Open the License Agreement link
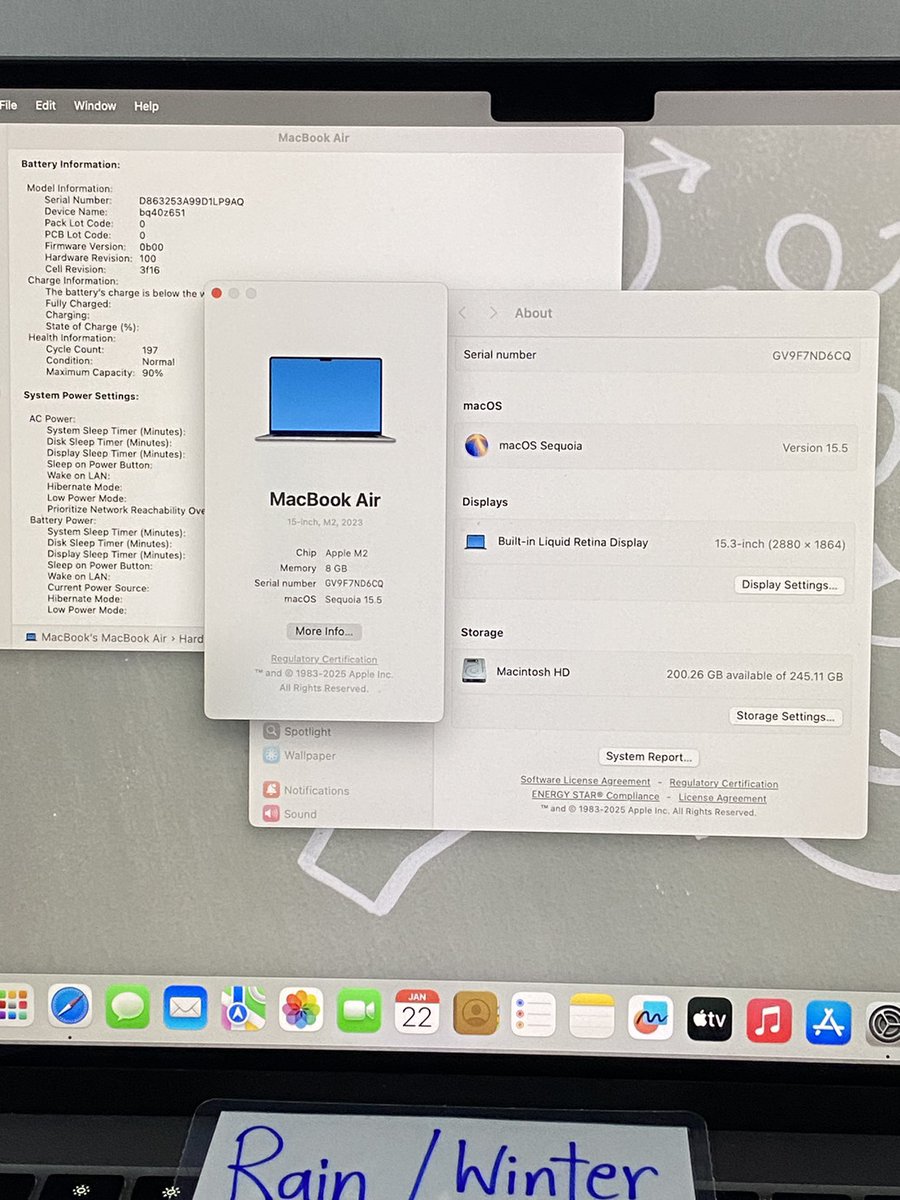The image size is (900, 1200). pos(722,798)
